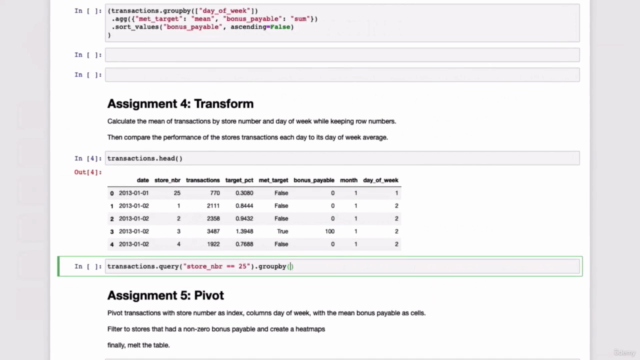The image size is (640, 360).
Task: Click the 'day_of_week' column header
Action: point(380,180)
